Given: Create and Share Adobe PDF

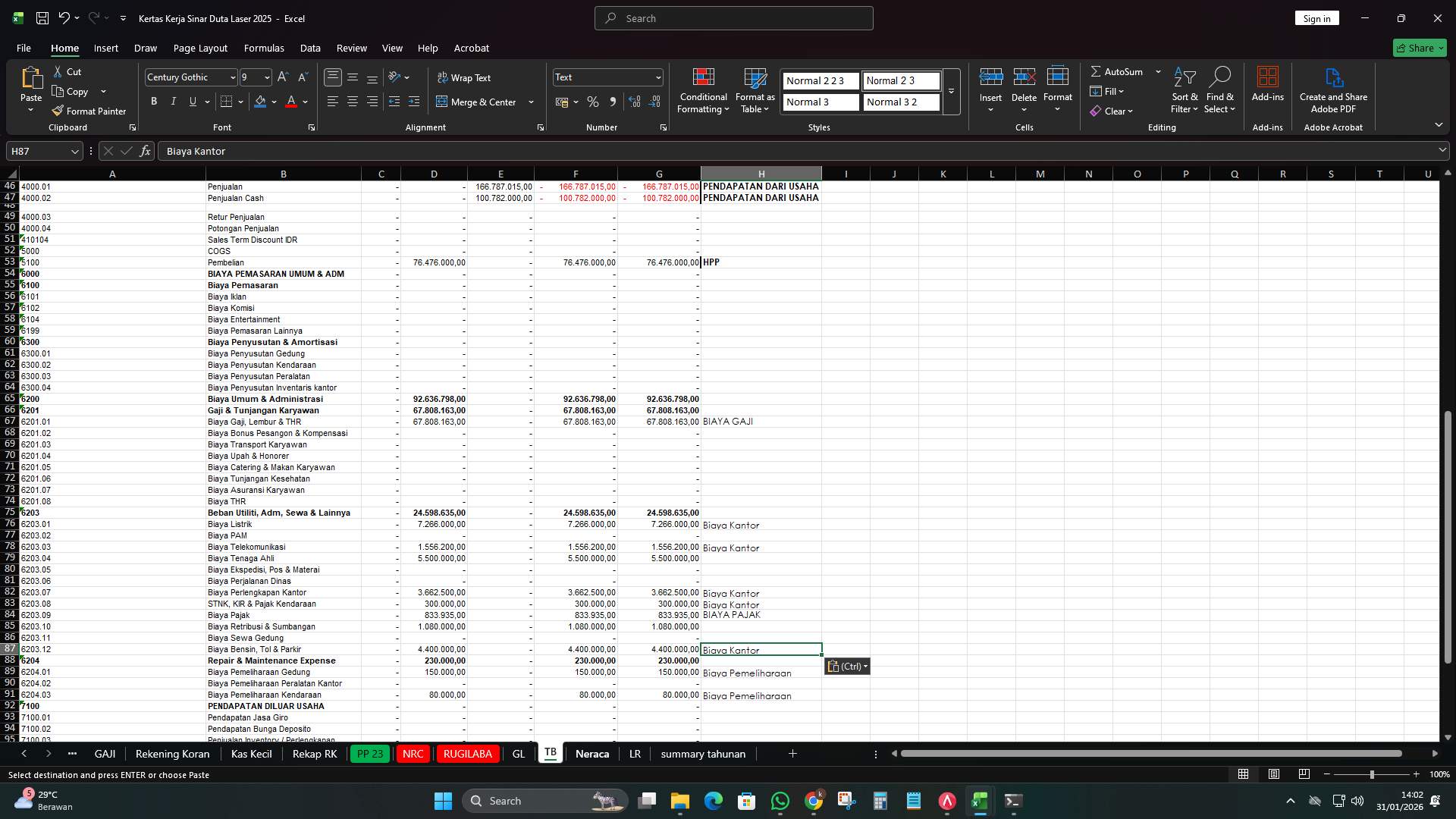Looking at the screenshot, I should pyautogui.click(x=1333, y=89).
